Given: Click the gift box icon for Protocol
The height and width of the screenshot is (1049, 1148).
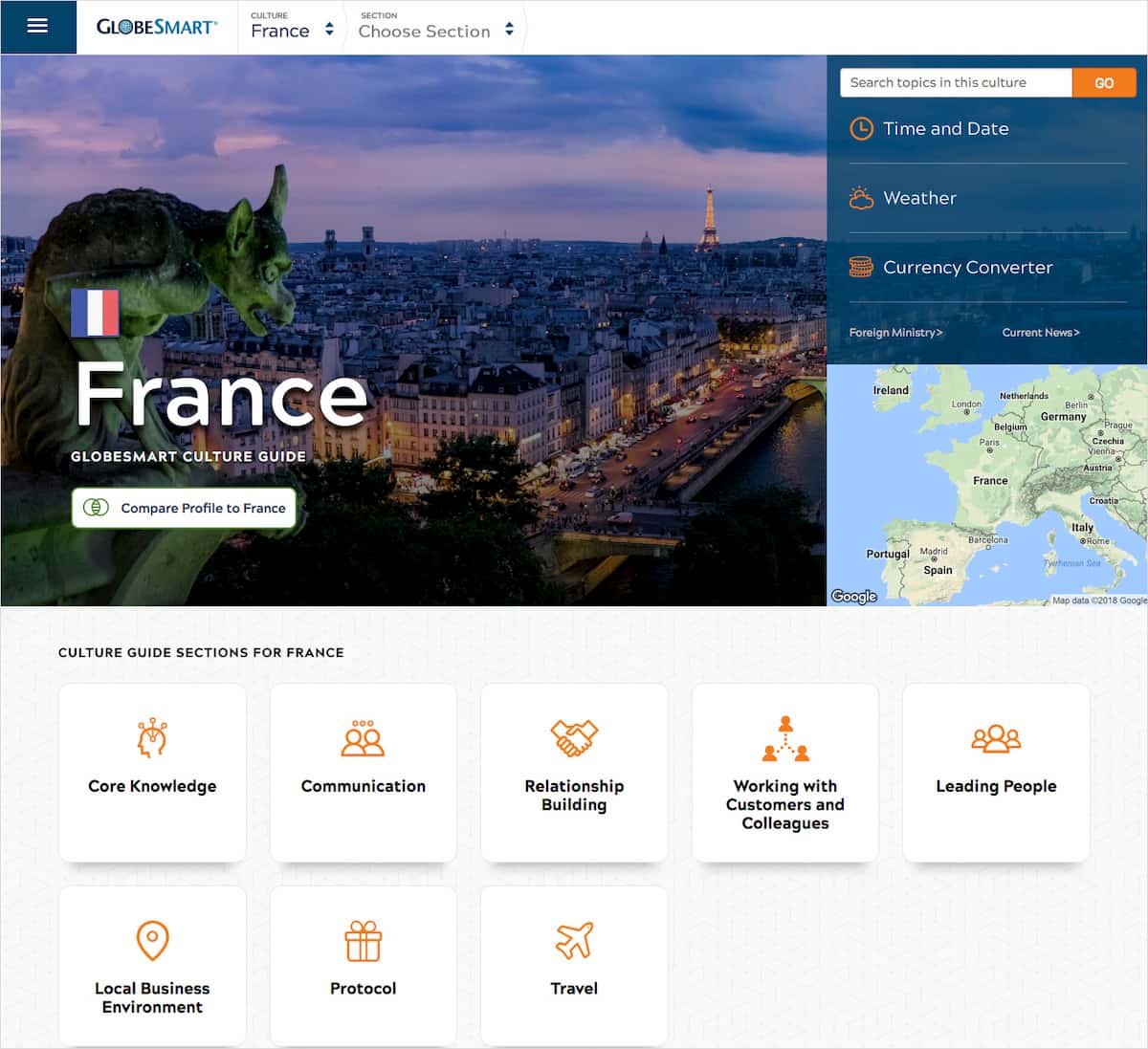Looking at the screenshot, I should coord(363,941).
